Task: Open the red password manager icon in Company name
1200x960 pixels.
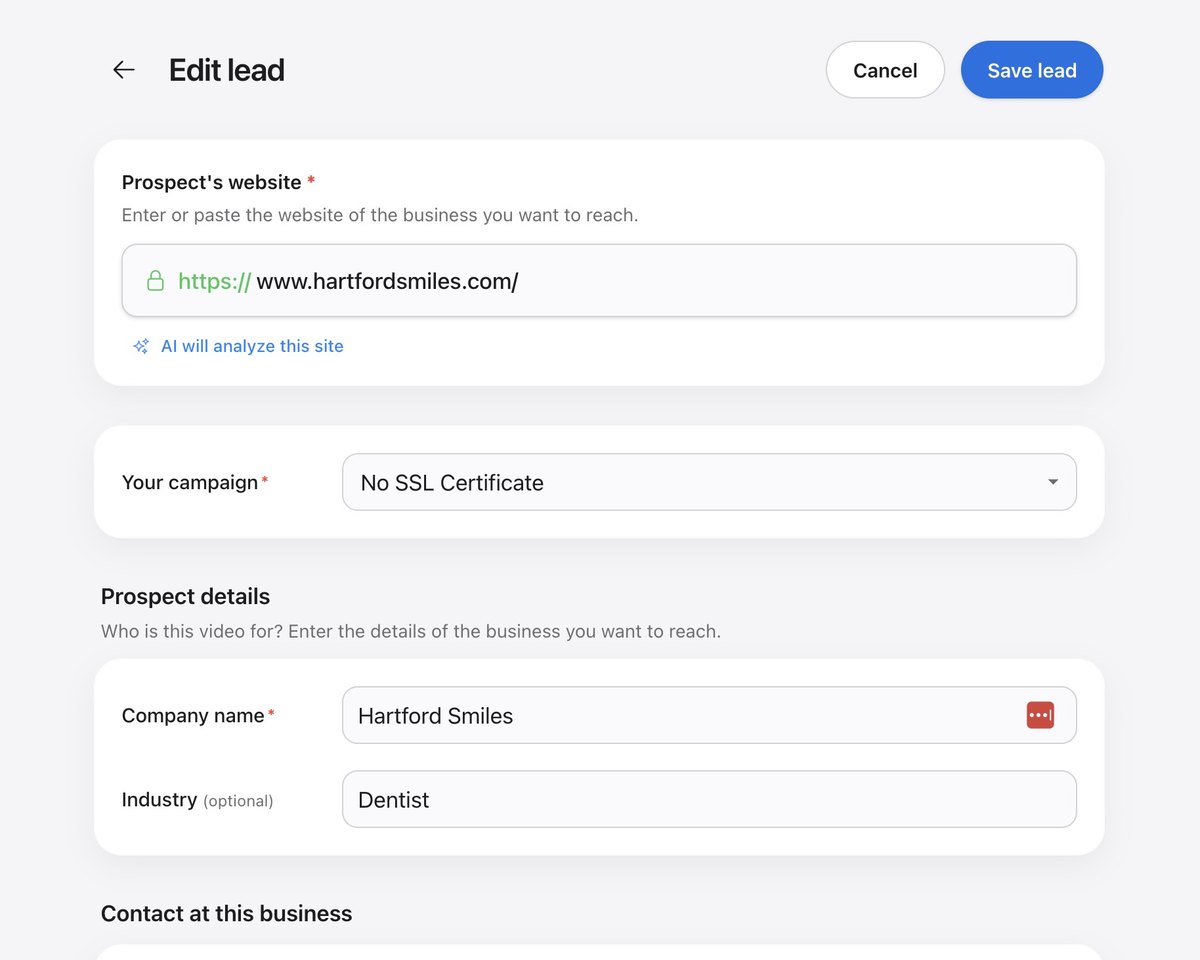Action: click(1040, 715)
